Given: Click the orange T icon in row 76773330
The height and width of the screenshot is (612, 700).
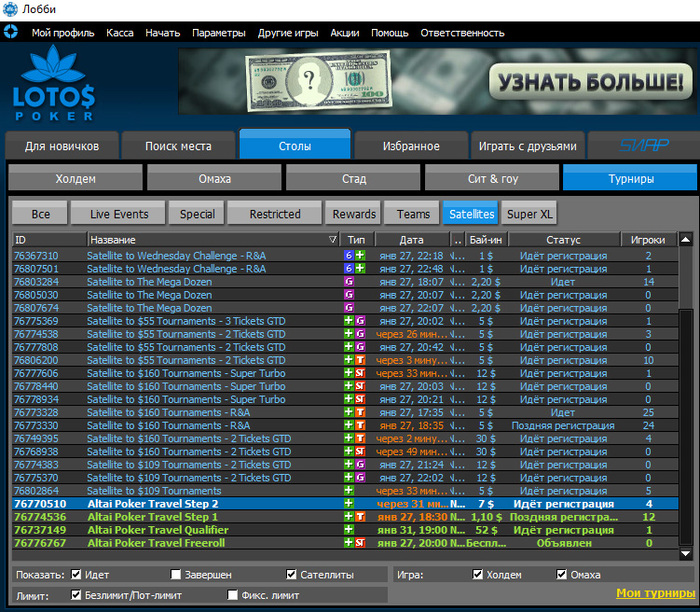Looking at the screenshot, I should (x=360, y=425).
